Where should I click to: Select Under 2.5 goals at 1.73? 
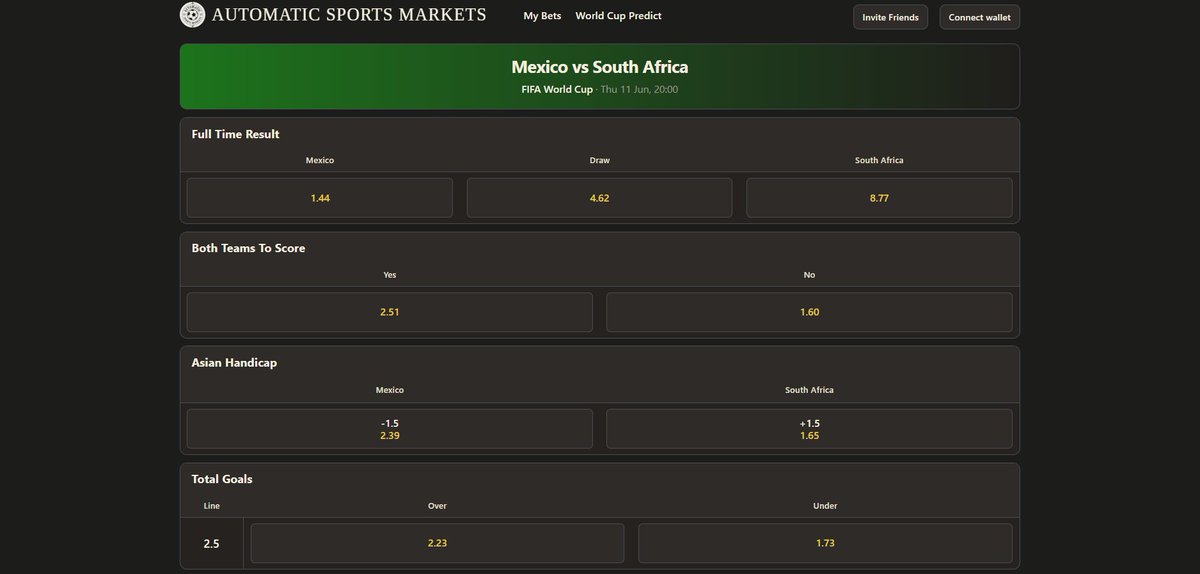(x=825, y=543)
